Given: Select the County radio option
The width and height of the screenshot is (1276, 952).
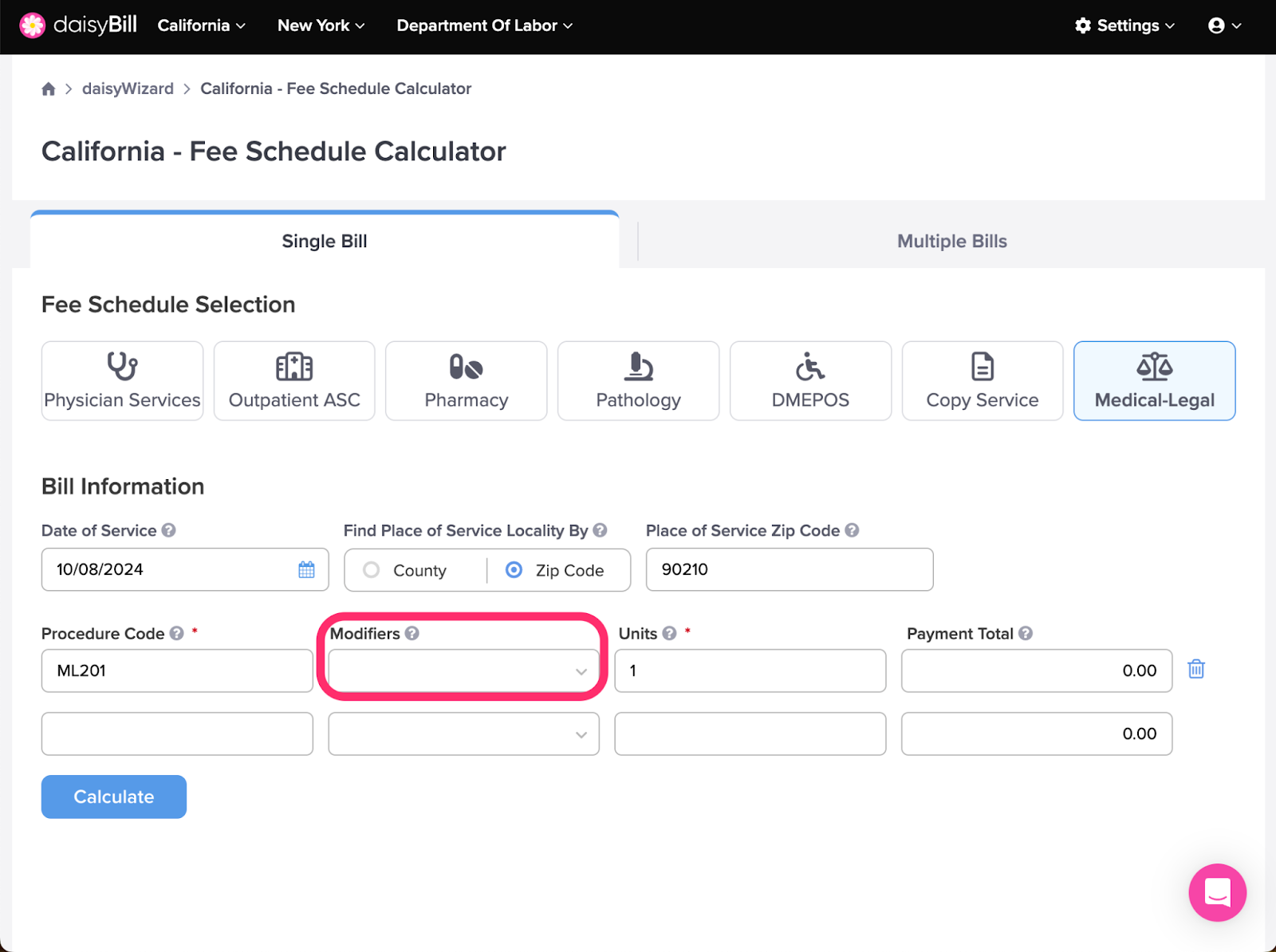Looking at the screenshot, I should (x=371, y=570).
